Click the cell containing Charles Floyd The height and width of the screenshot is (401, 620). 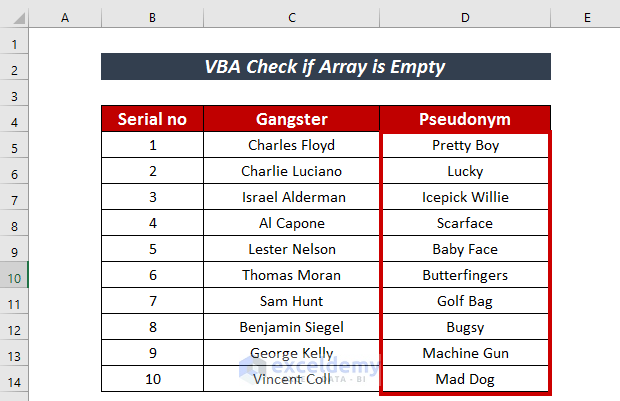[x=291, y=145]
